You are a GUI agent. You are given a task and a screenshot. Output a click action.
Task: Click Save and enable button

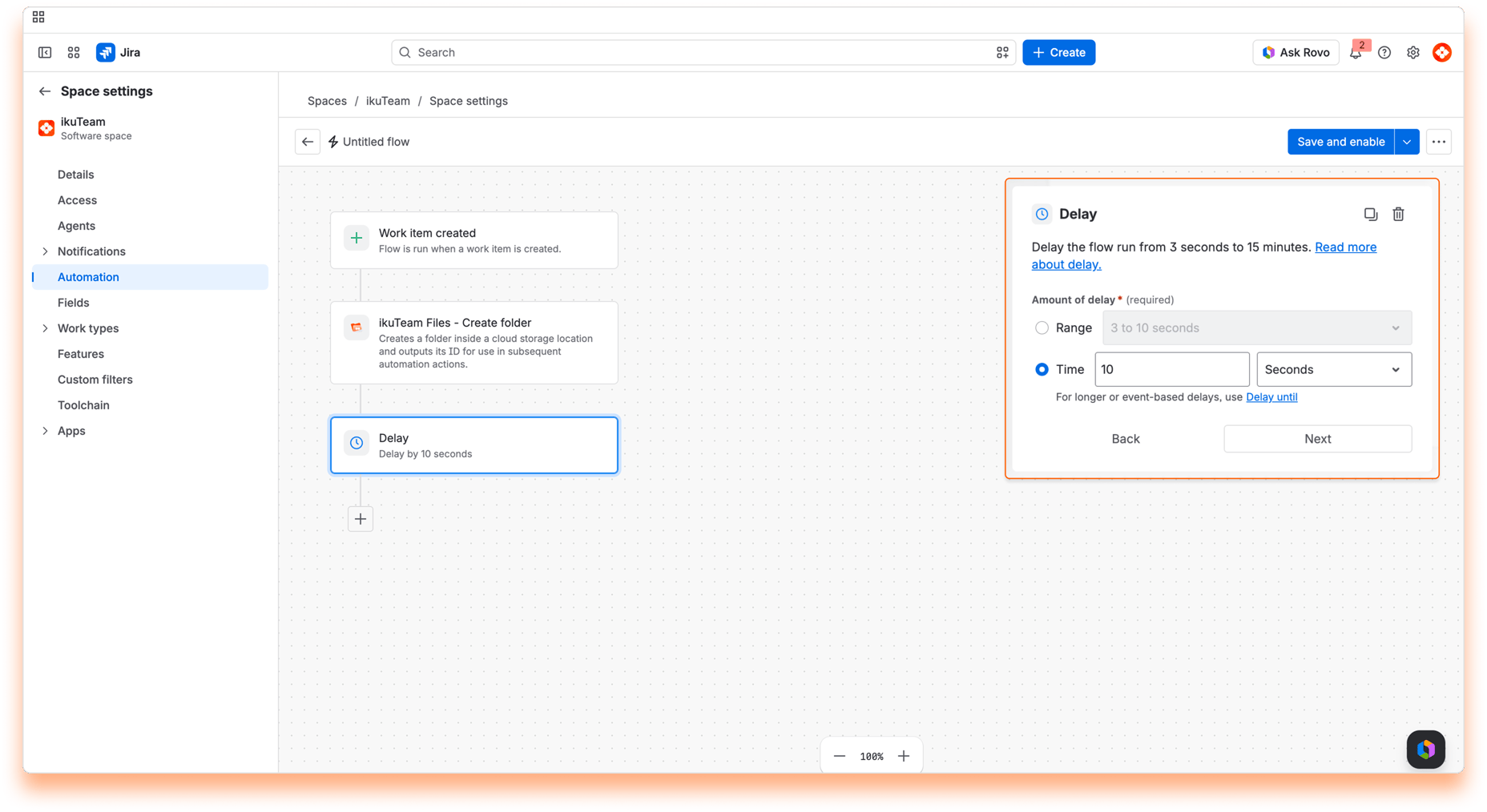1340,142
